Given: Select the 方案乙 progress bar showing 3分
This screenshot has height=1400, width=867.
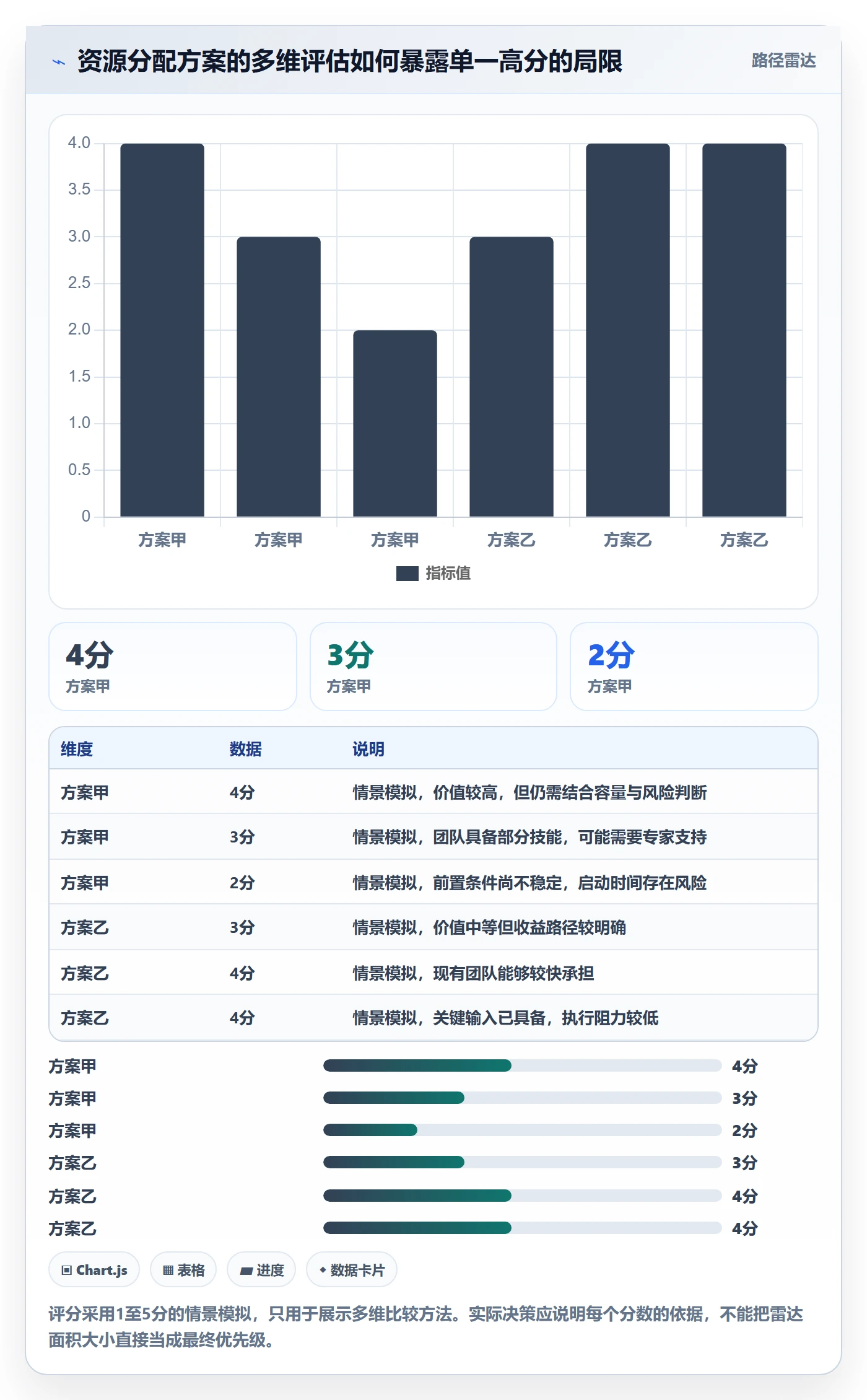Looking at the screenshot, I should (522, 1162).
